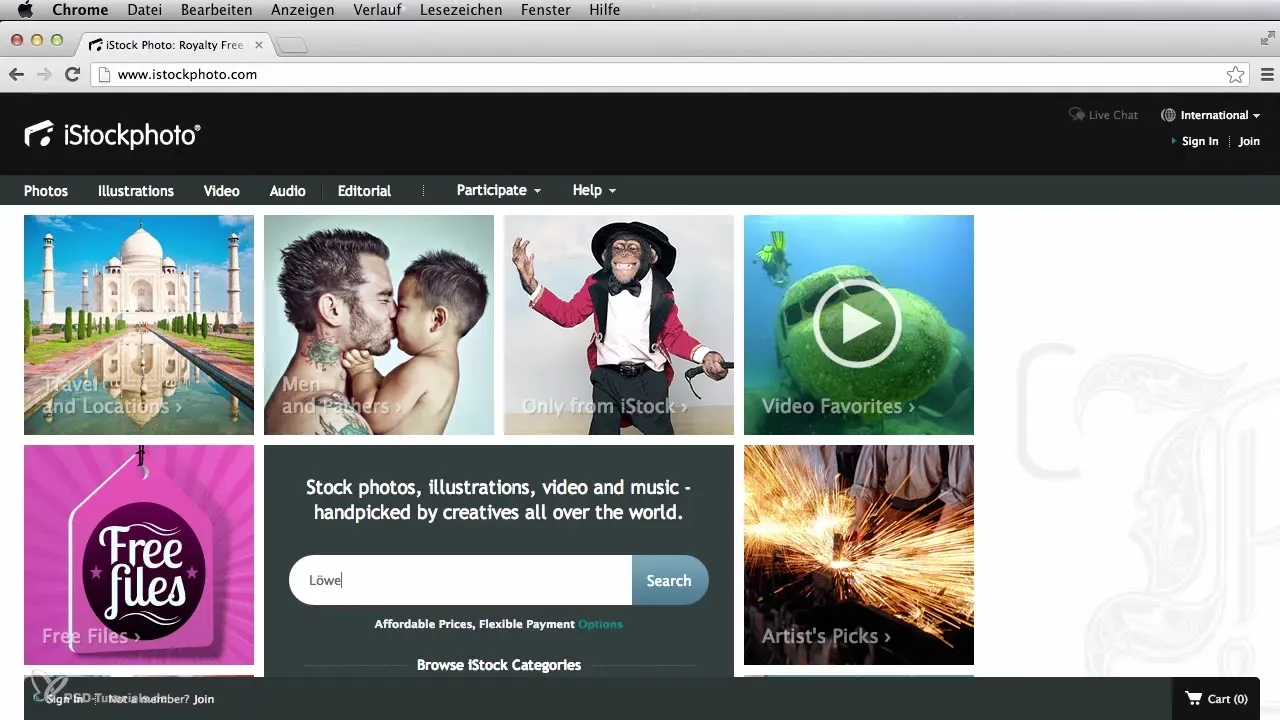
Task: Click the search field containing Löwe
Action: pyautogui.click(x=461, y=580)
